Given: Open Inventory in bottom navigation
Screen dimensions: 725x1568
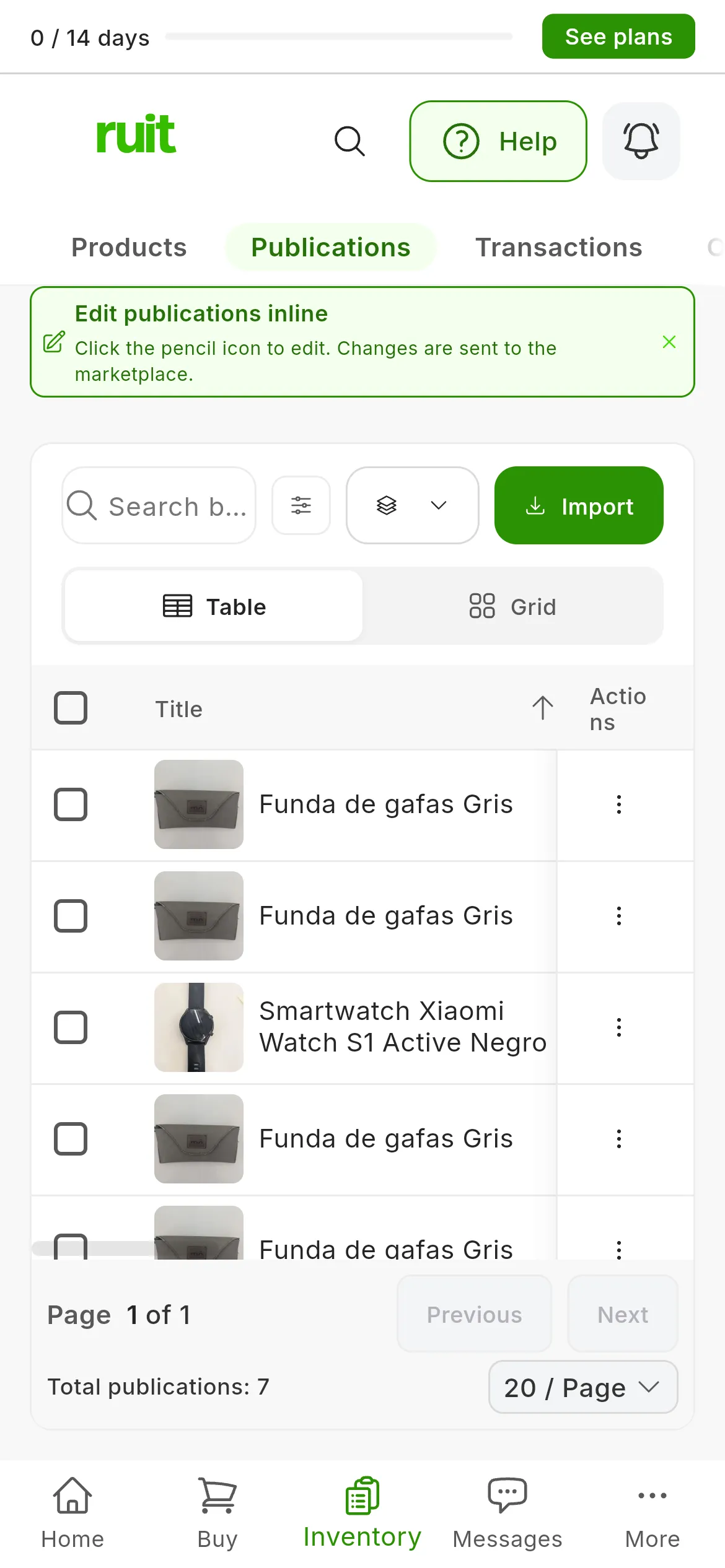Looking at the screenshot, I should [362, 1514].
